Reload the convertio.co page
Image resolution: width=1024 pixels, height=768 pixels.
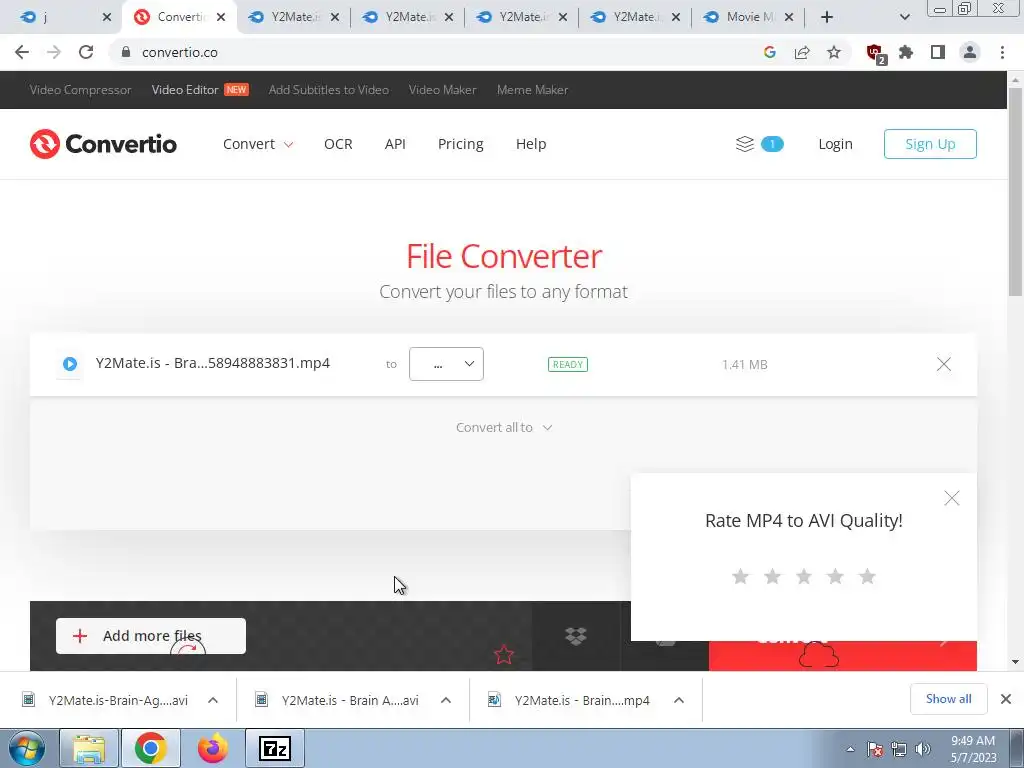click(86, 52)
